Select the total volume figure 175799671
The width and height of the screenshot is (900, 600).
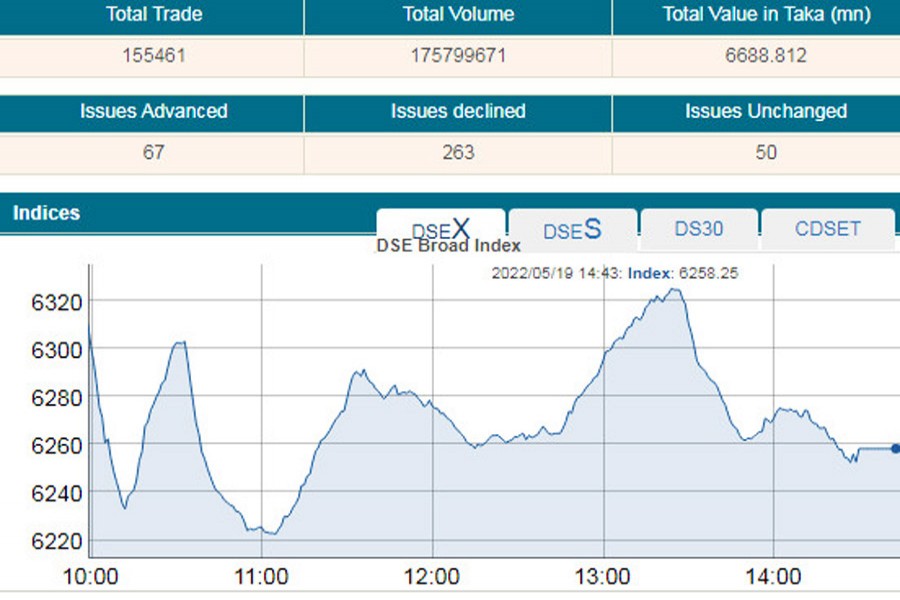point(458,56)
